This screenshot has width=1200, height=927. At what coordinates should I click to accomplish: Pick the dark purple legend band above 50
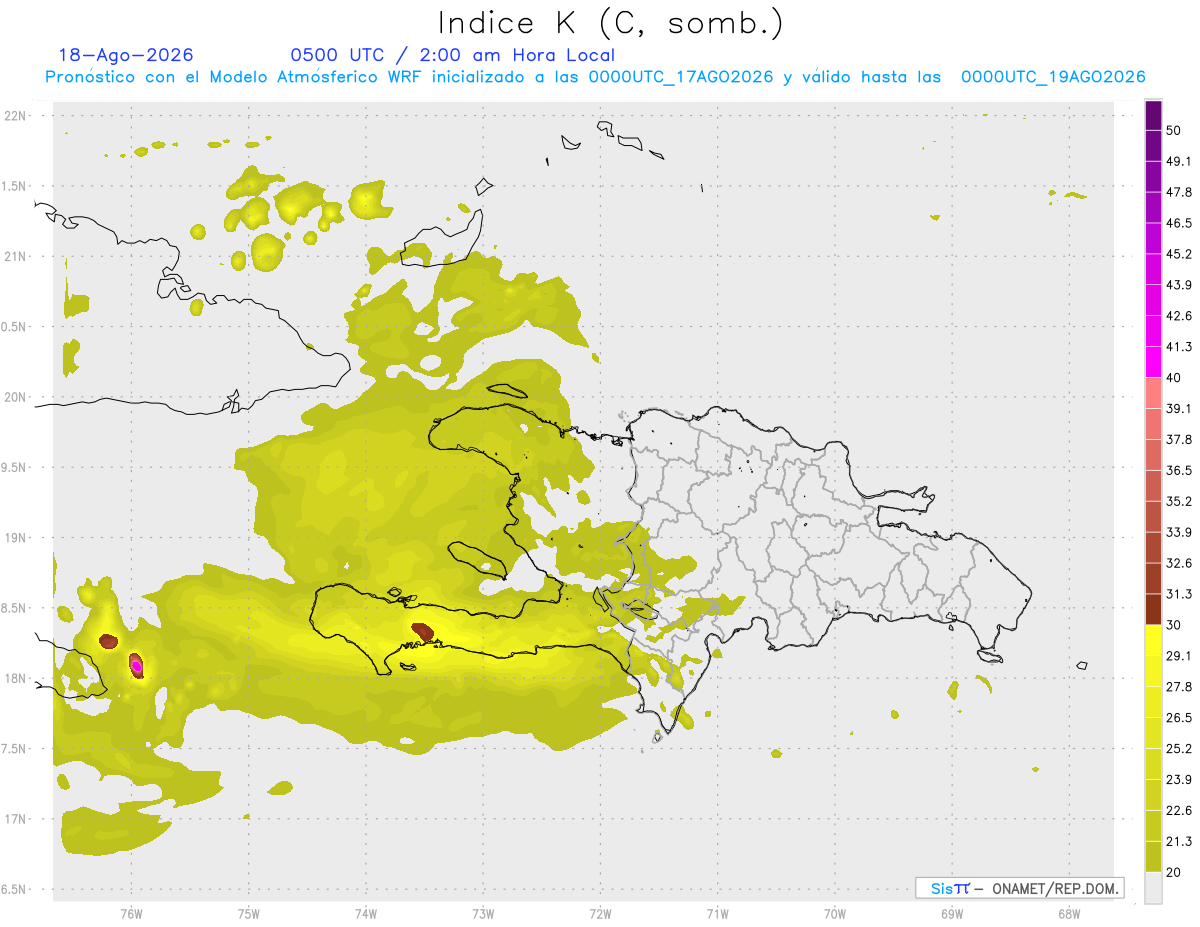click(x=1153, y=115)
